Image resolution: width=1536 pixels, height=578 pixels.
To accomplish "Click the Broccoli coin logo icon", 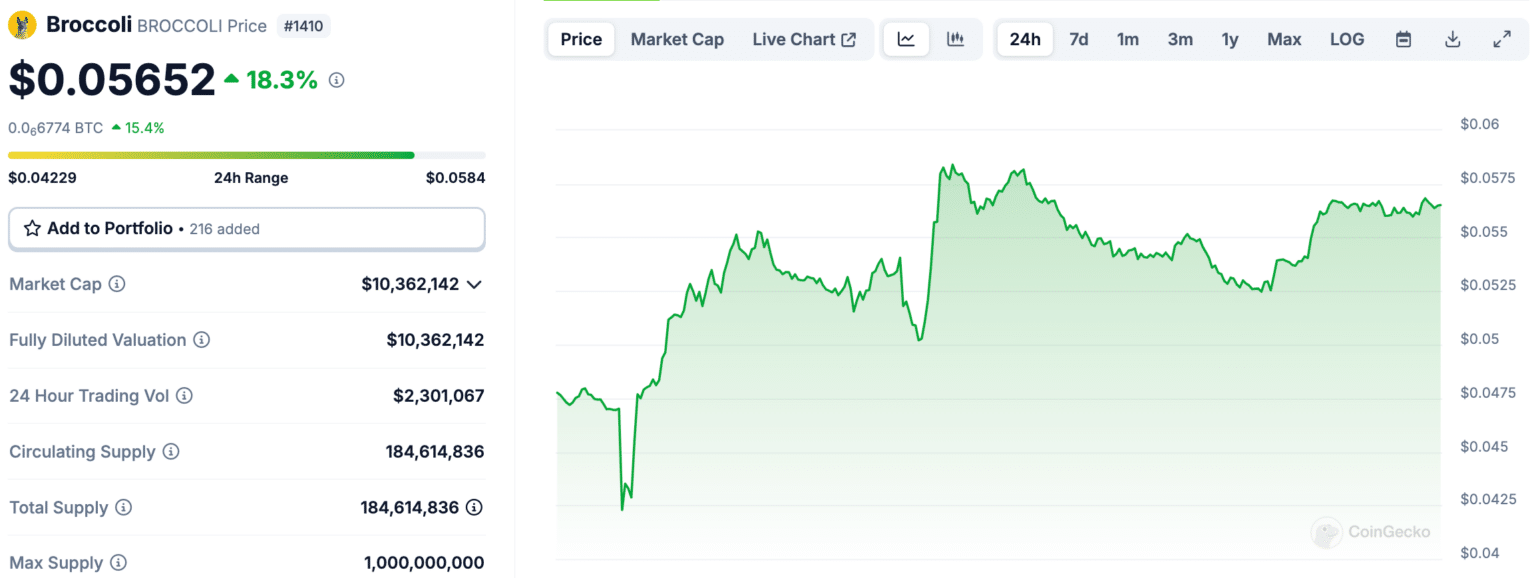I will tap(22, 25).
